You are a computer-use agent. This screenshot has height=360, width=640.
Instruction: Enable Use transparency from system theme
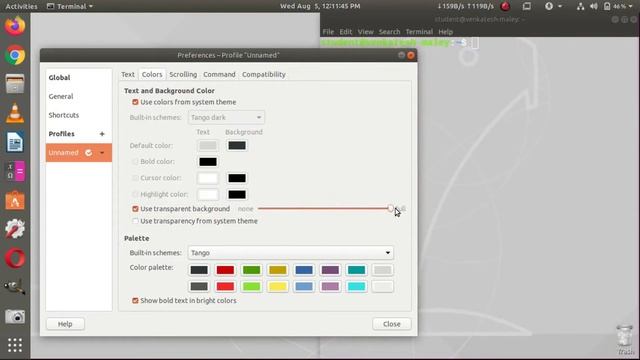[135, 221]
